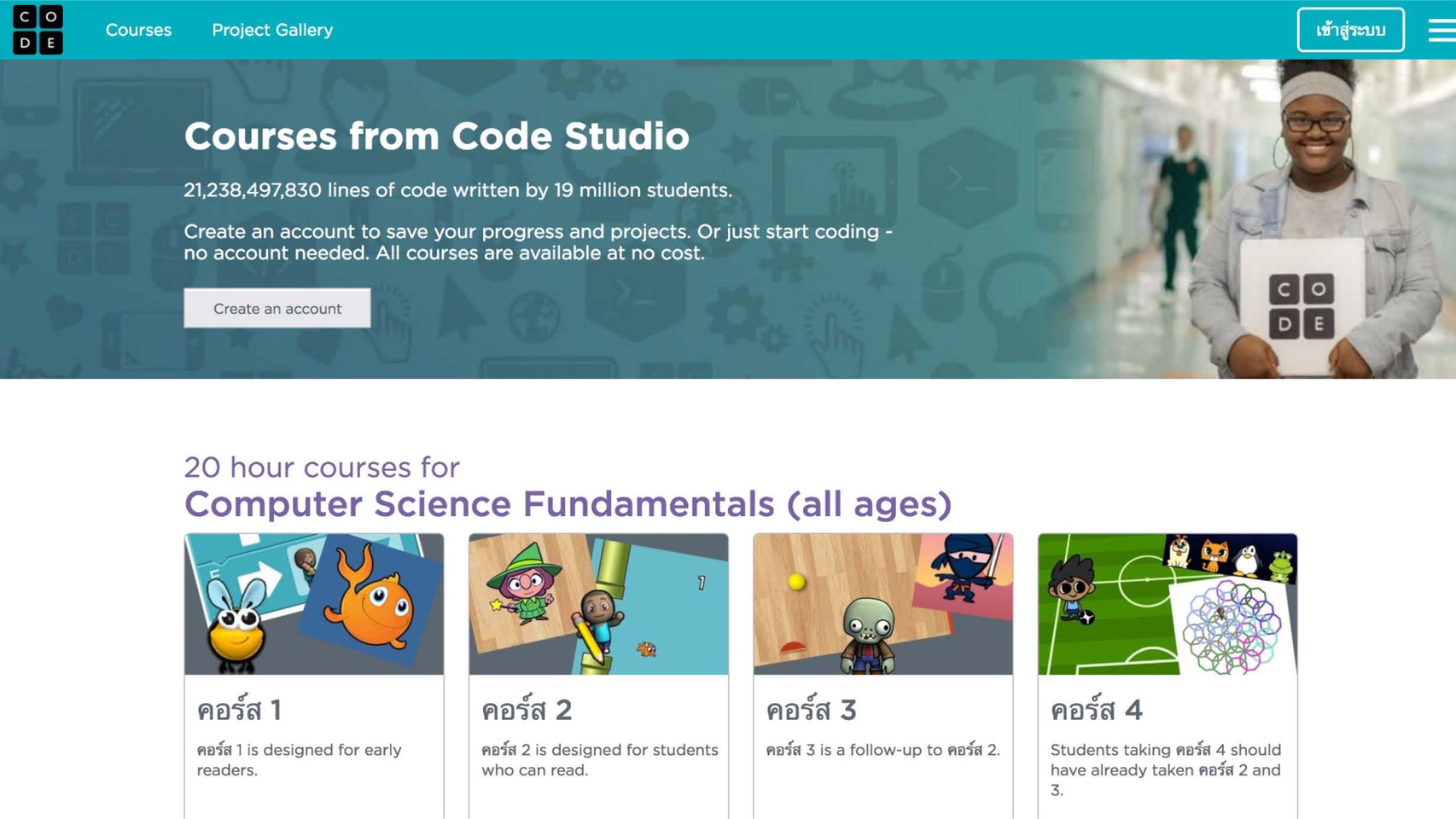
Task: Open the คอร์ส 2 course thumbnail
Action: (x=598, y=604)
